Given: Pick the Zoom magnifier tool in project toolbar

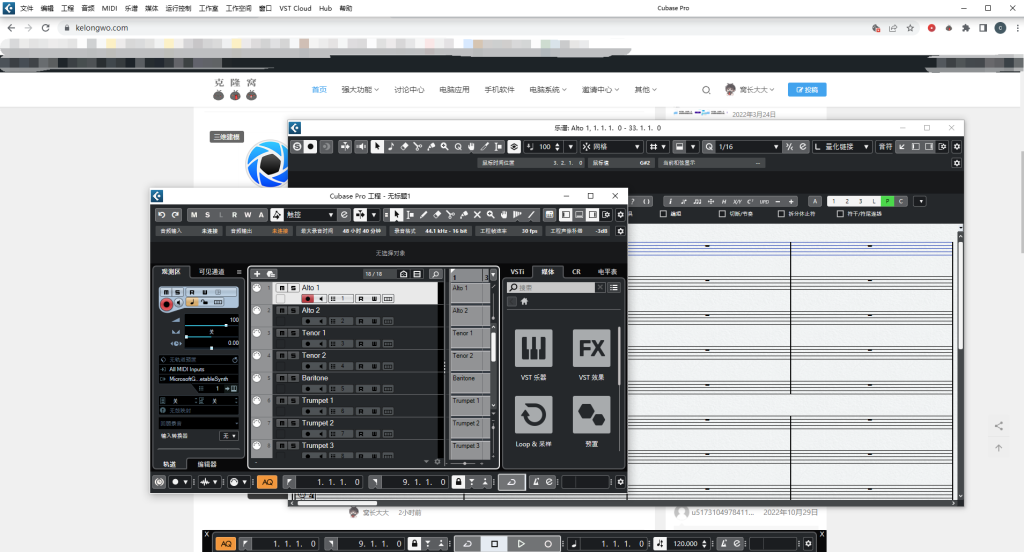Looking at the screenshot, I should click(x=490, y=214).
